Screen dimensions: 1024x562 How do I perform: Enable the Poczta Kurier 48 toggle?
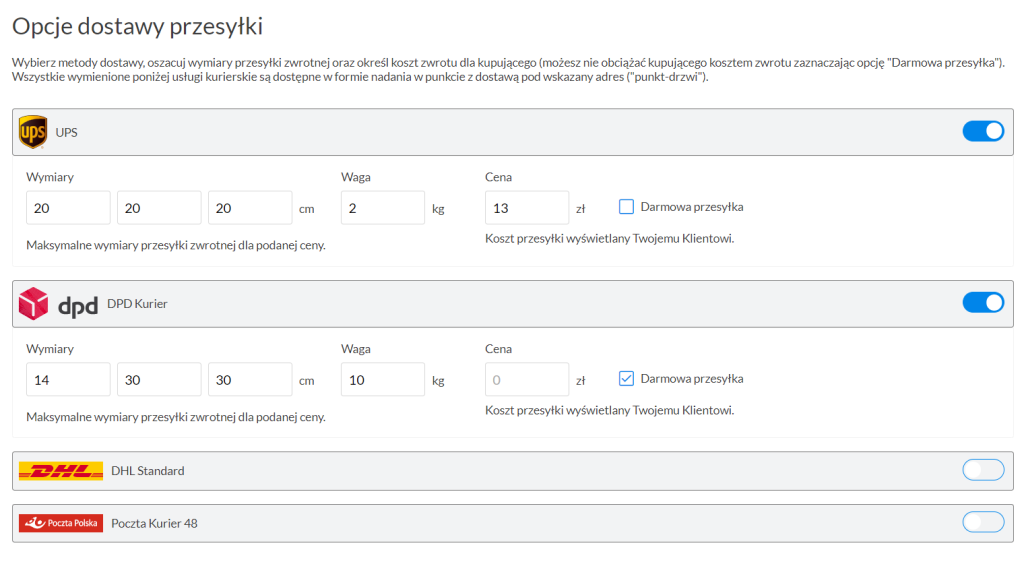click(982, 522)
